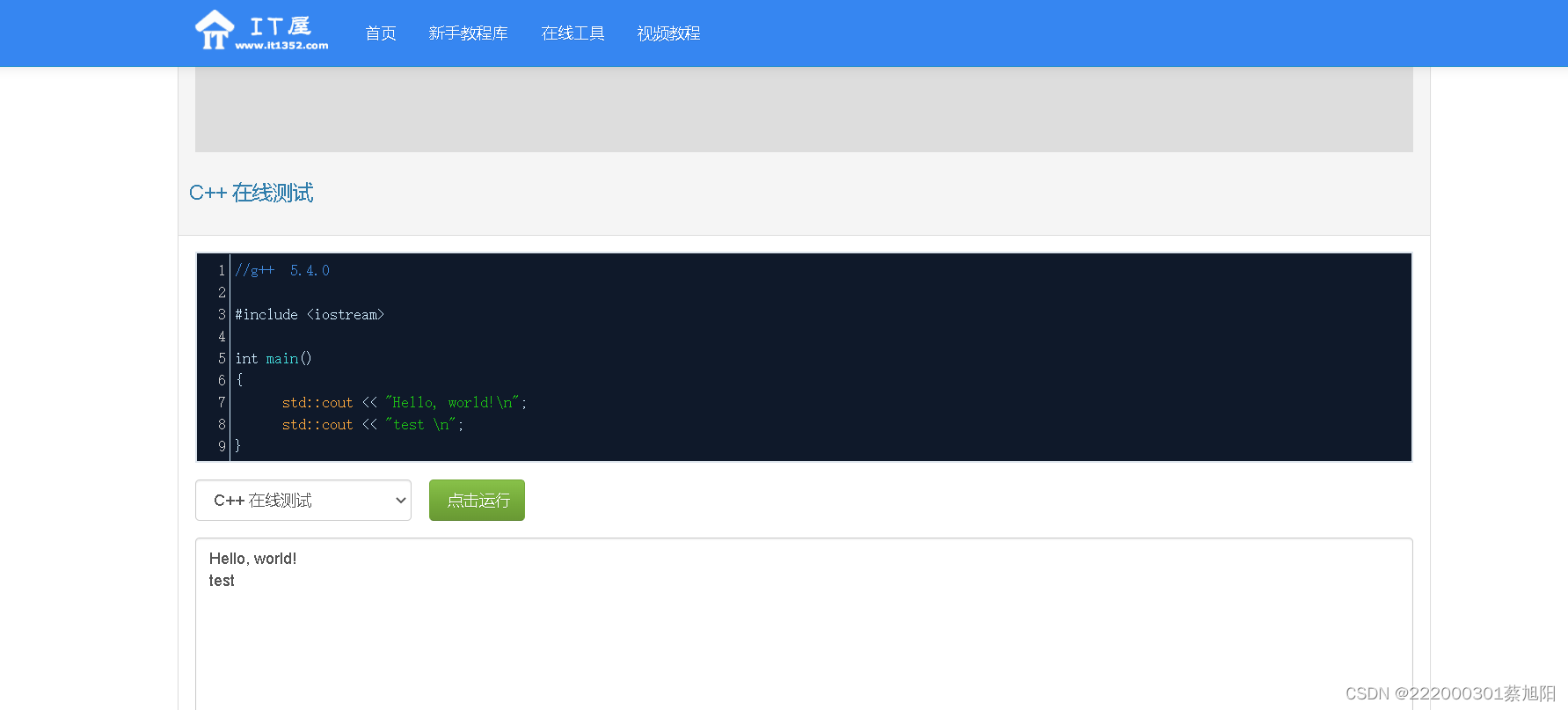Click the #include <iostream> code line
Image resolution: width=1568 pixels, height=710 pixels.
point(310,314)
